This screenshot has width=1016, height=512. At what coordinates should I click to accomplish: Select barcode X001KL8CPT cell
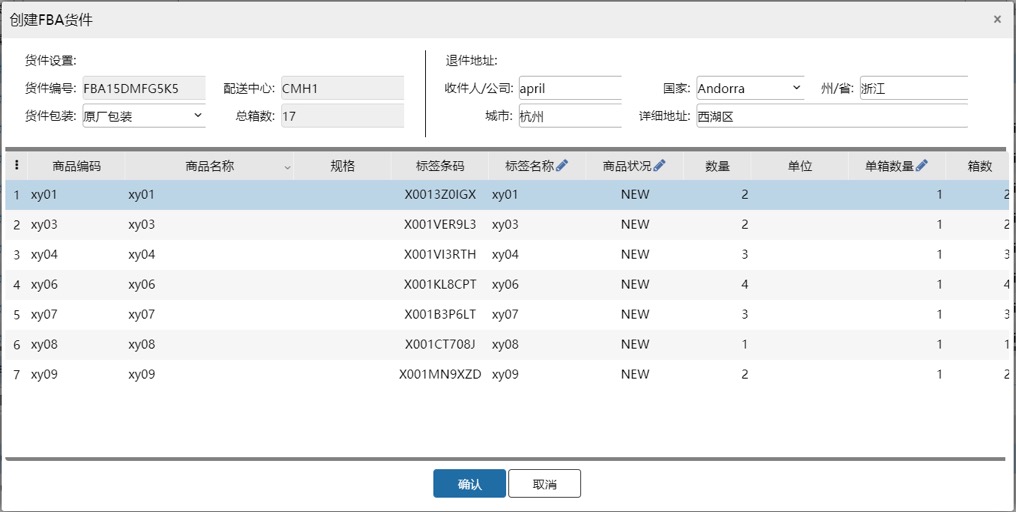(440, 284)
